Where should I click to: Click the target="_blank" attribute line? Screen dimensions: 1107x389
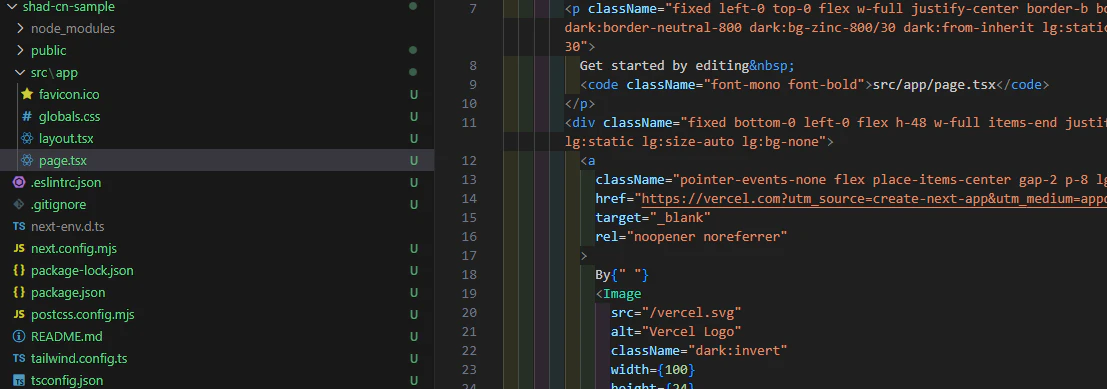pyautogui.click(x=653, y=217)
